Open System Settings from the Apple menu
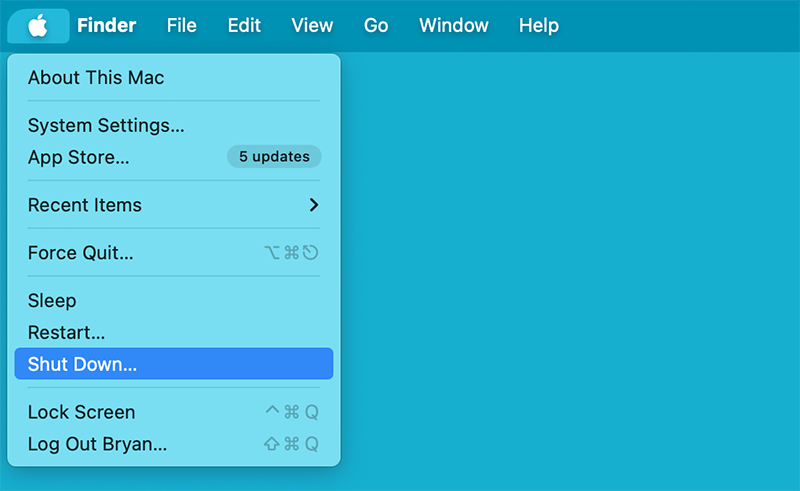Image resolution: width=800 pixels, height=491 pixels. (x=106, y=126)
